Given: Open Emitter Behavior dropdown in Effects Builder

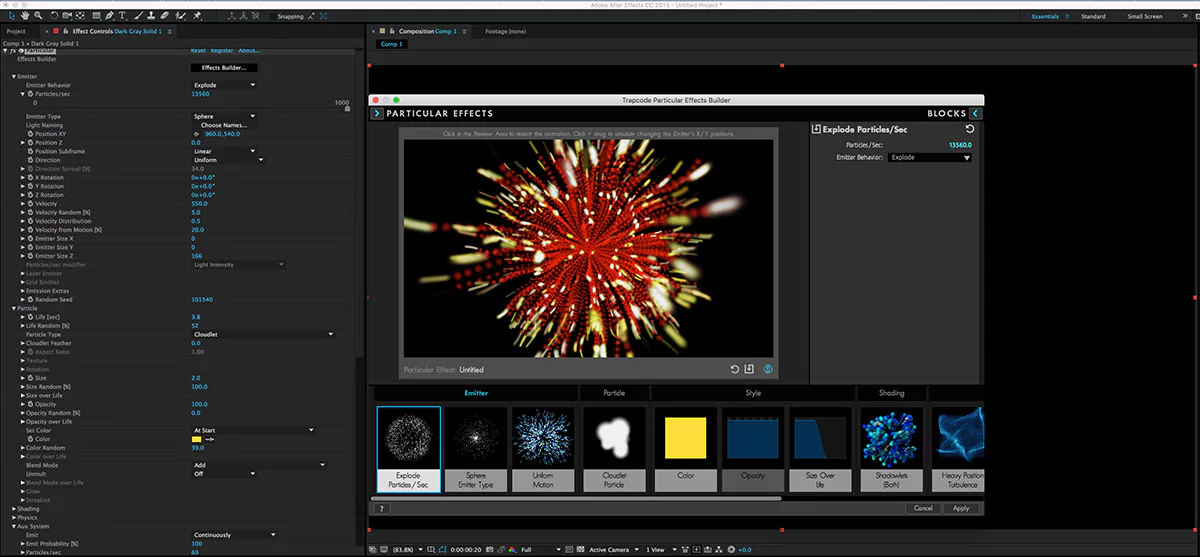Looking at the screenshot, I should [930, 157].
